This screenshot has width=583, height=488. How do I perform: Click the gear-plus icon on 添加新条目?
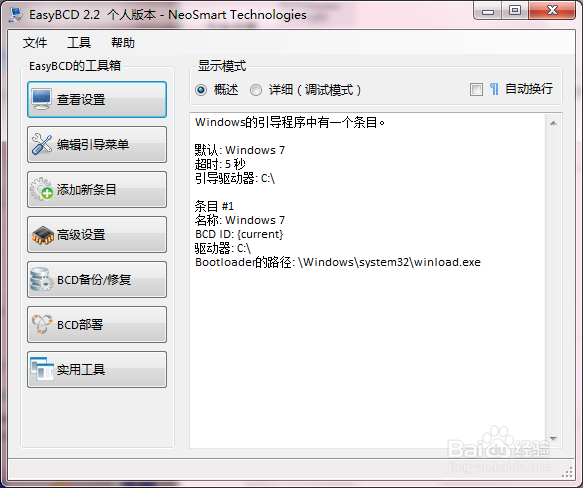click(x=42, y=189)
